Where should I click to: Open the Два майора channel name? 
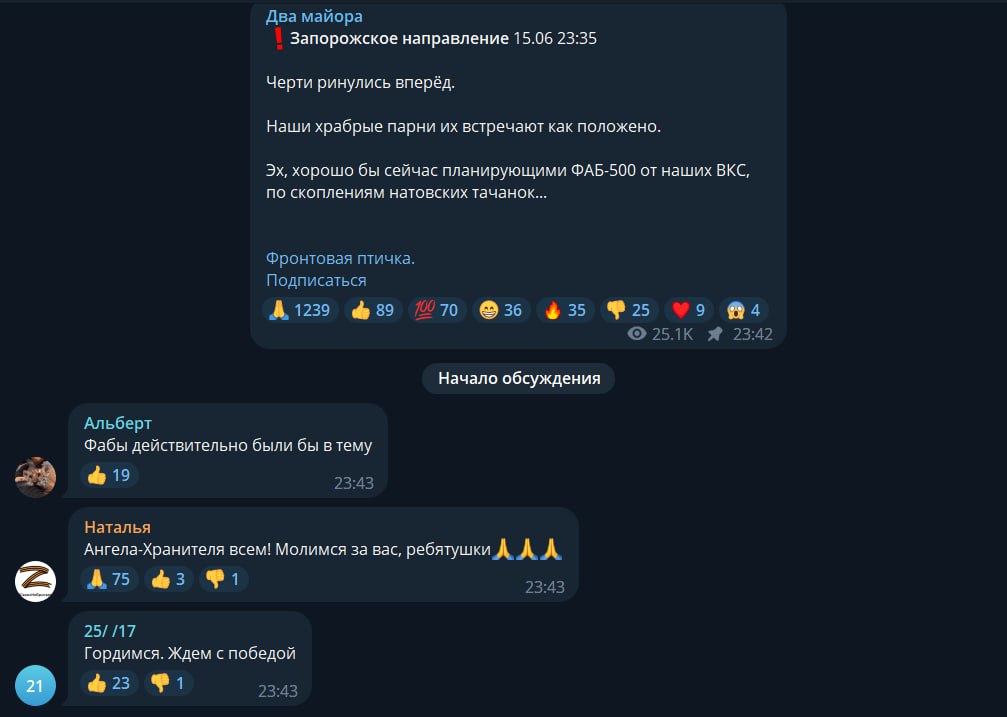[x=314, y=16]
